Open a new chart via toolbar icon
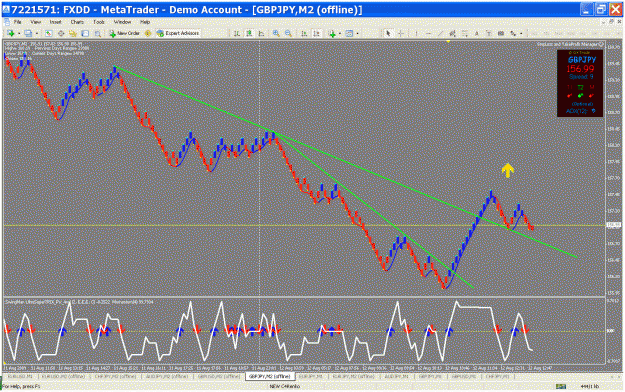Viewport: 625px width, 392px height. point(11,33)
